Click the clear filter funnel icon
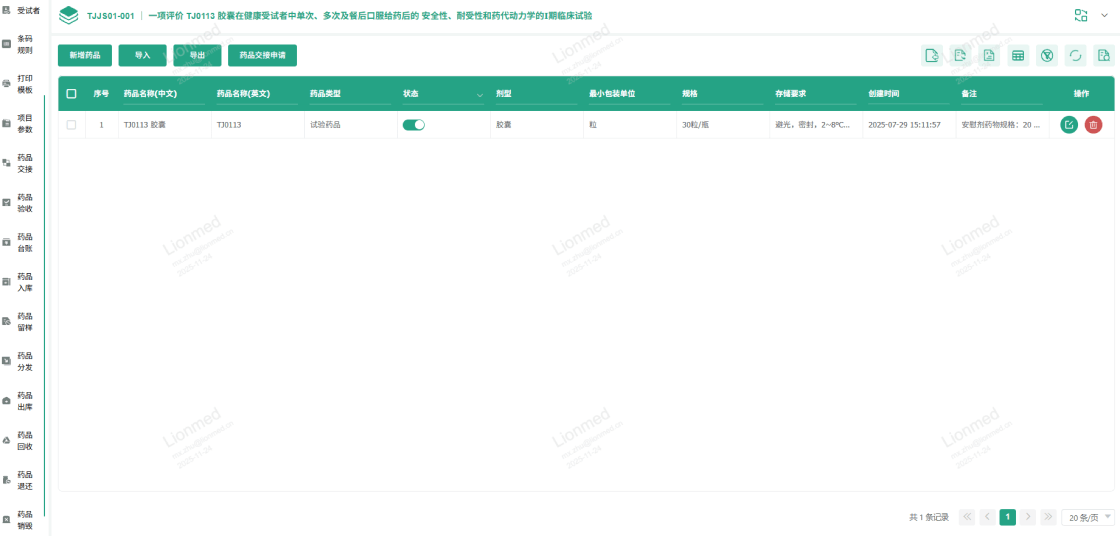 [x=1047, y=56]
